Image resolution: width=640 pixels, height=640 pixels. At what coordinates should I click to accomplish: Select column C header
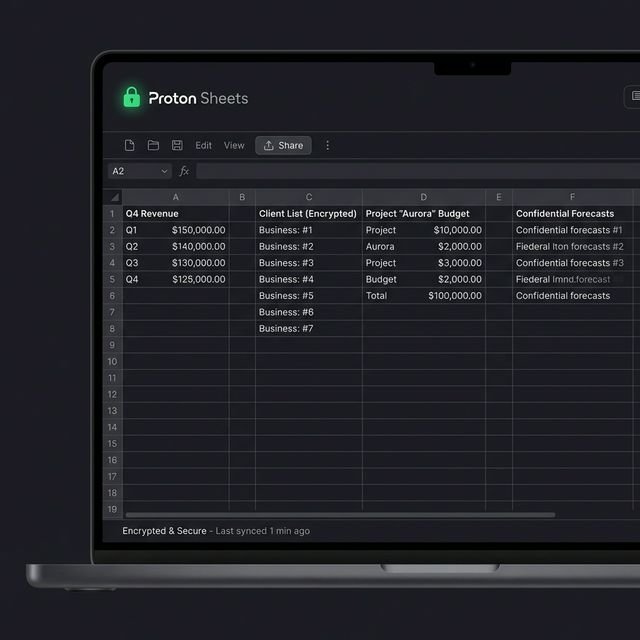(309, 197)
